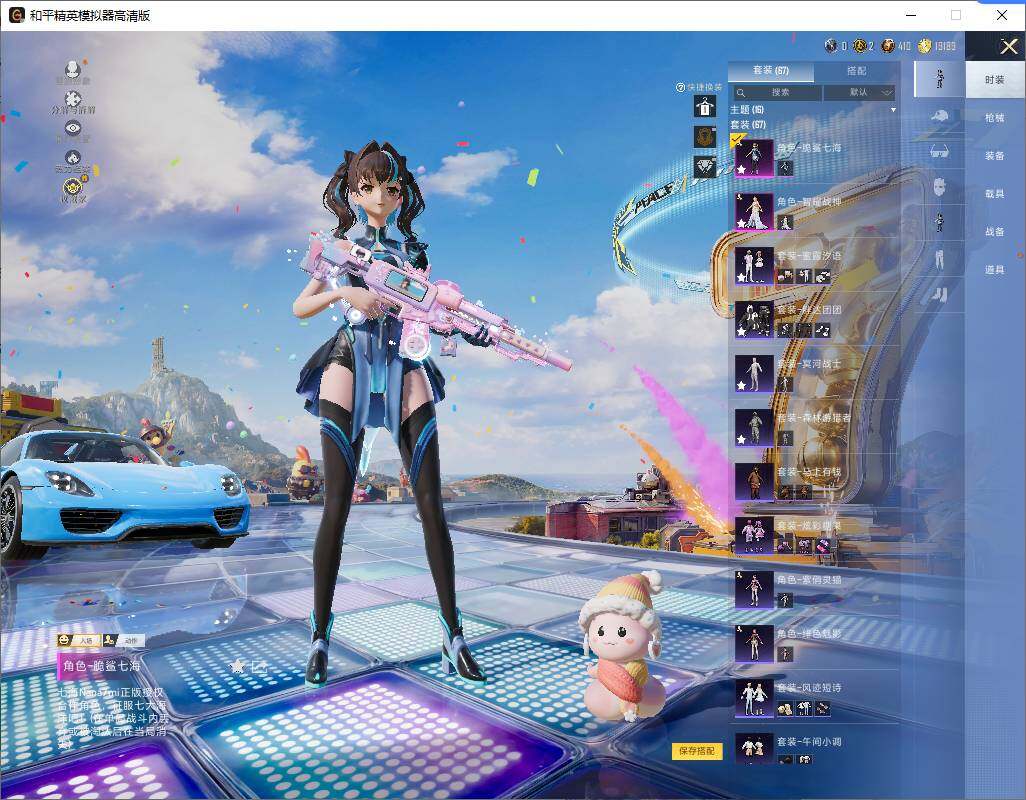1026x800 pixels.
Task: Open the 装备 equipment tab
Action: tap(995, 156)
